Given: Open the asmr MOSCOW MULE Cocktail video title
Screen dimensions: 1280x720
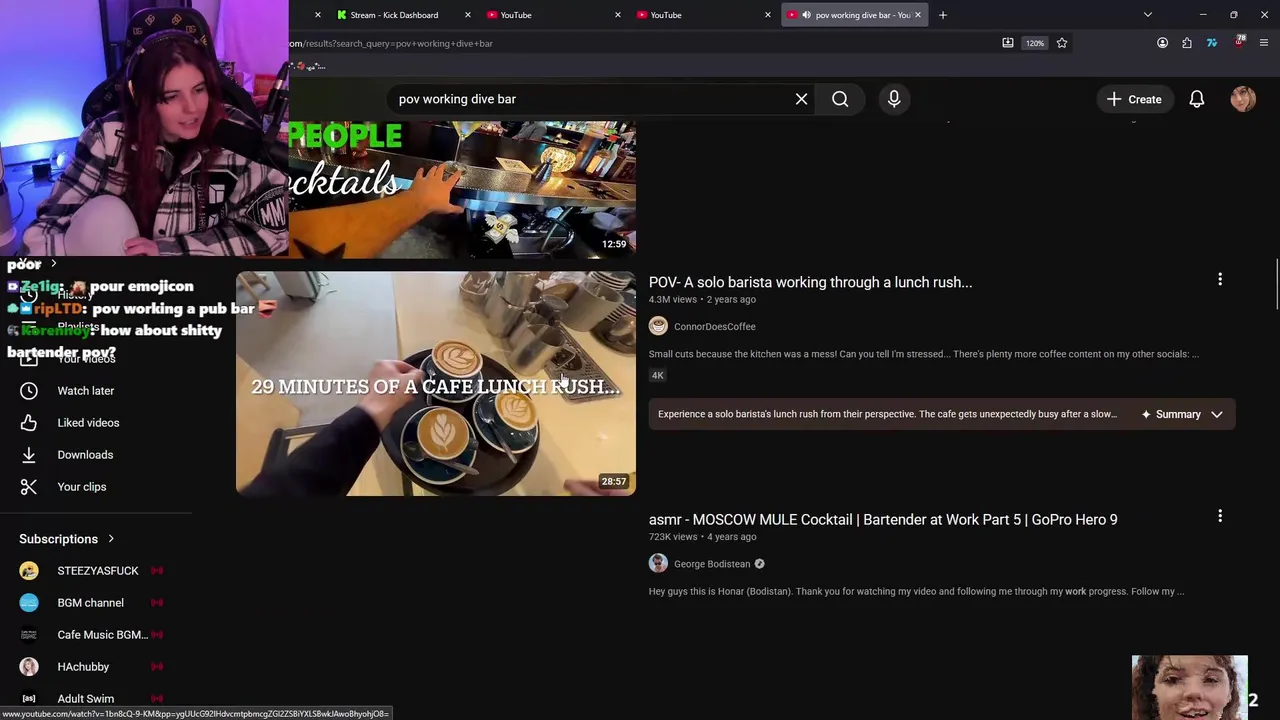Looking at the screenshot, I should pyautogui.click(x=883, y=519).
